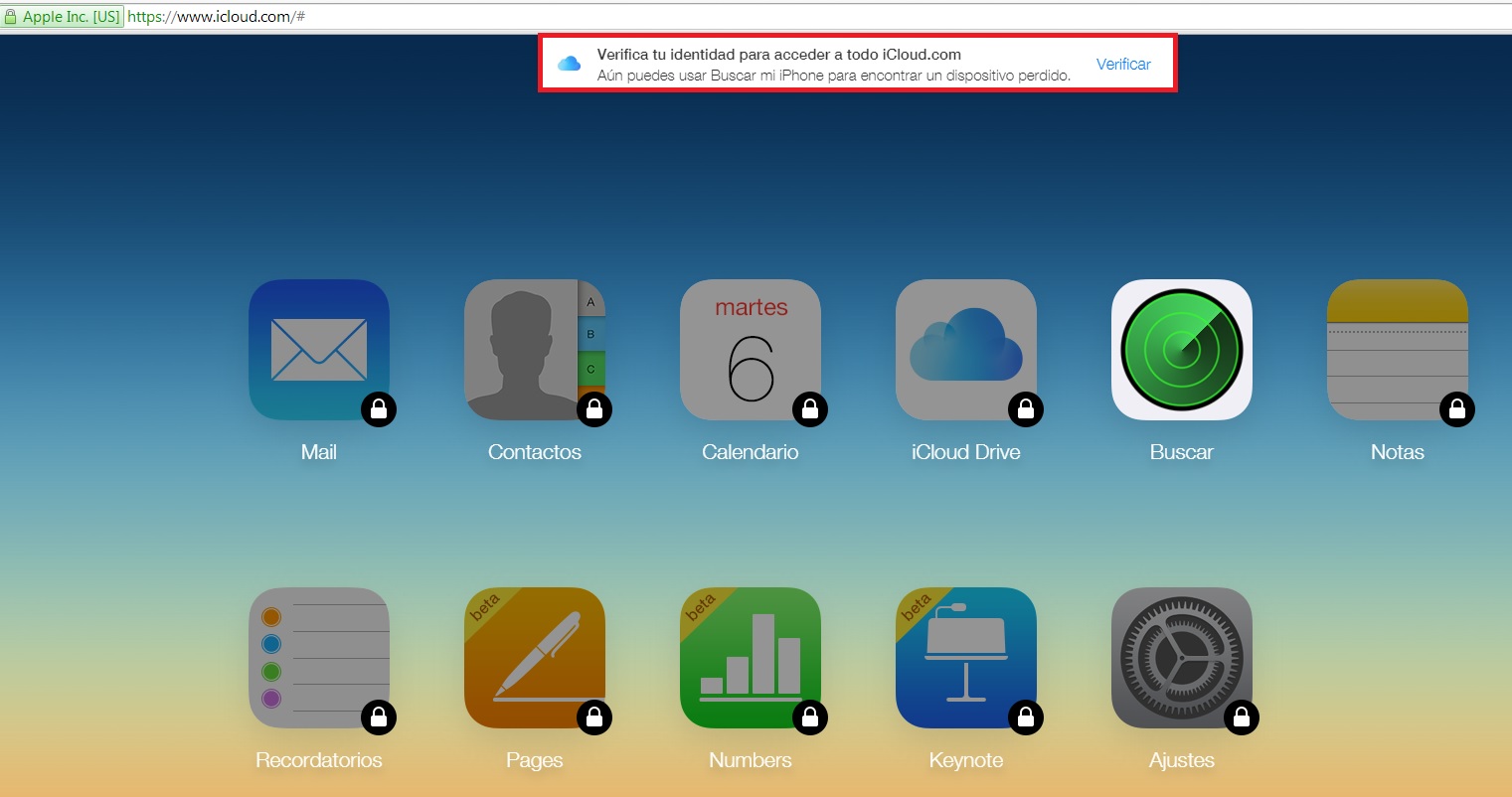The width and height of the screenshot is (1512, 797).
Task: Click the 'Calendario' label text
Action: 751,452
